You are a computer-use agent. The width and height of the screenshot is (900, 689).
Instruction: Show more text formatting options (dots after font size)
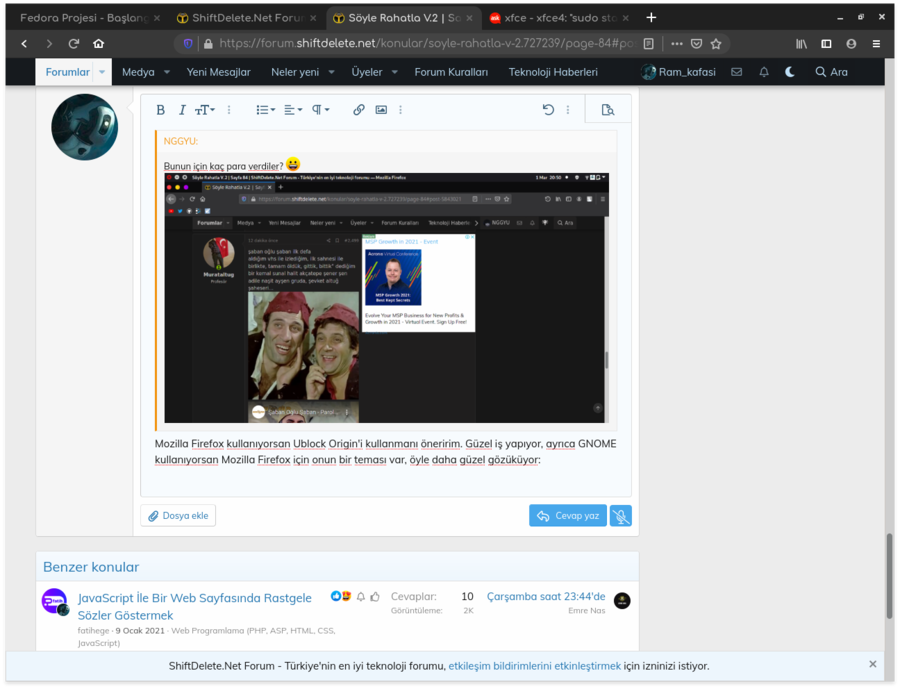click(228, 110)
